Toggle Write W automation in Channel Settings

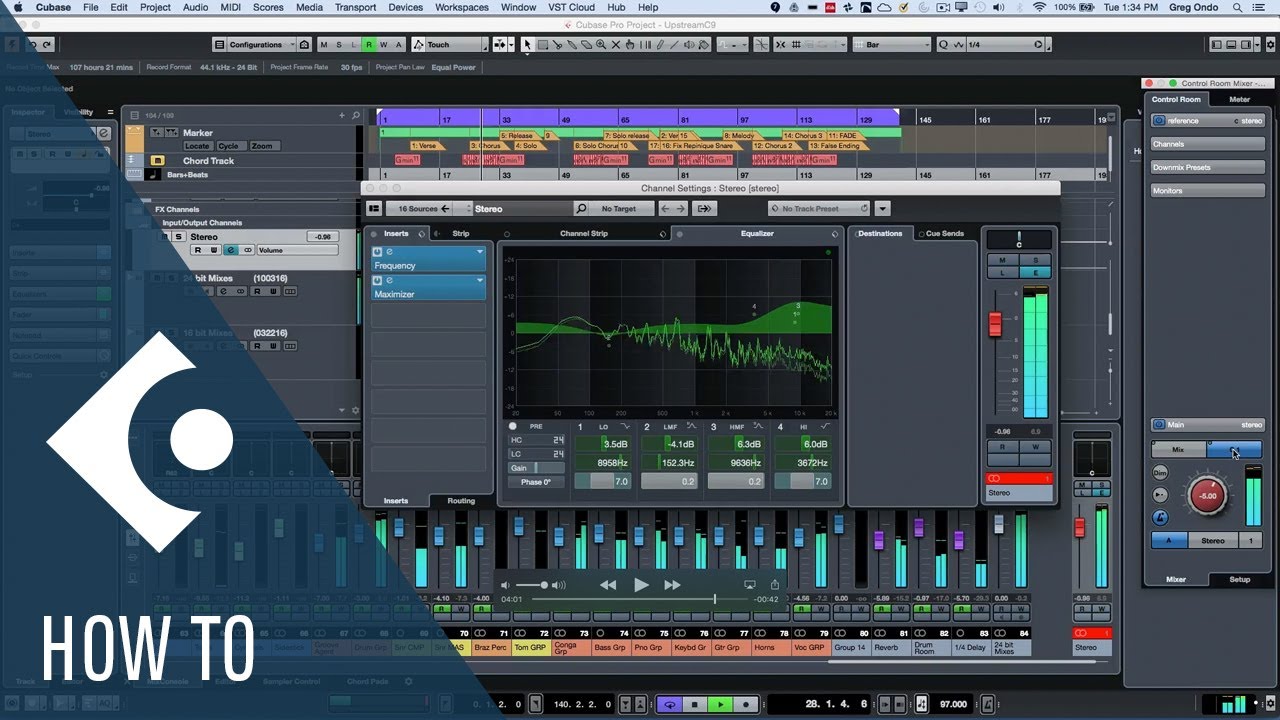1035,447
